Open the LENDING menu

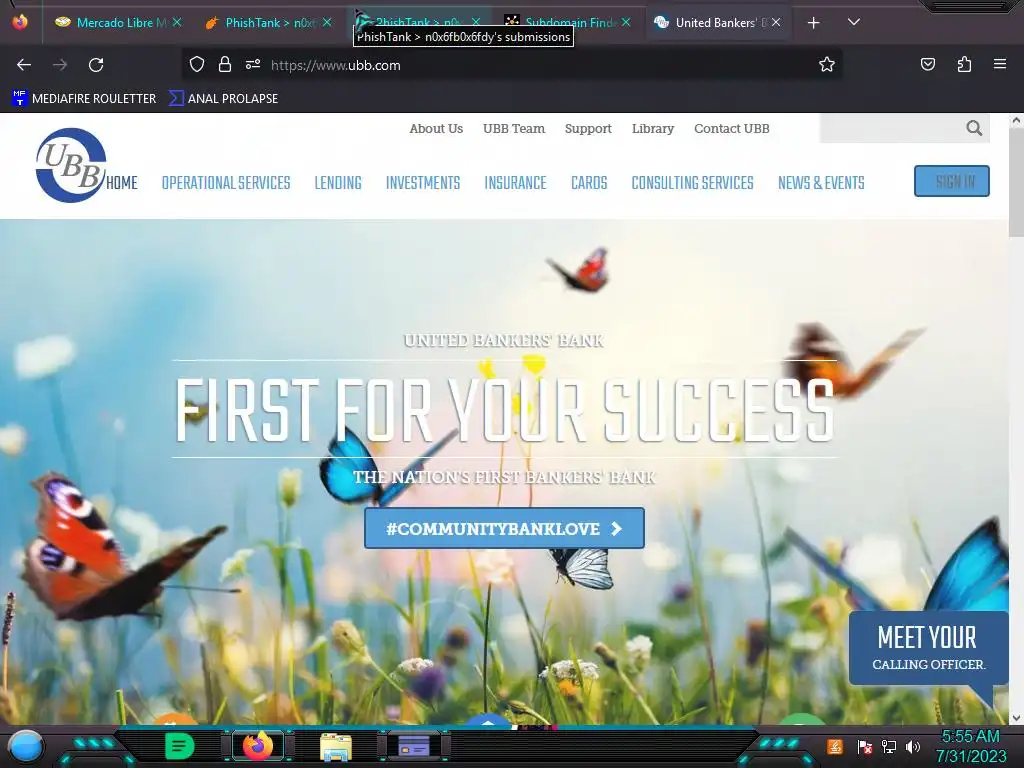point(338,183)
